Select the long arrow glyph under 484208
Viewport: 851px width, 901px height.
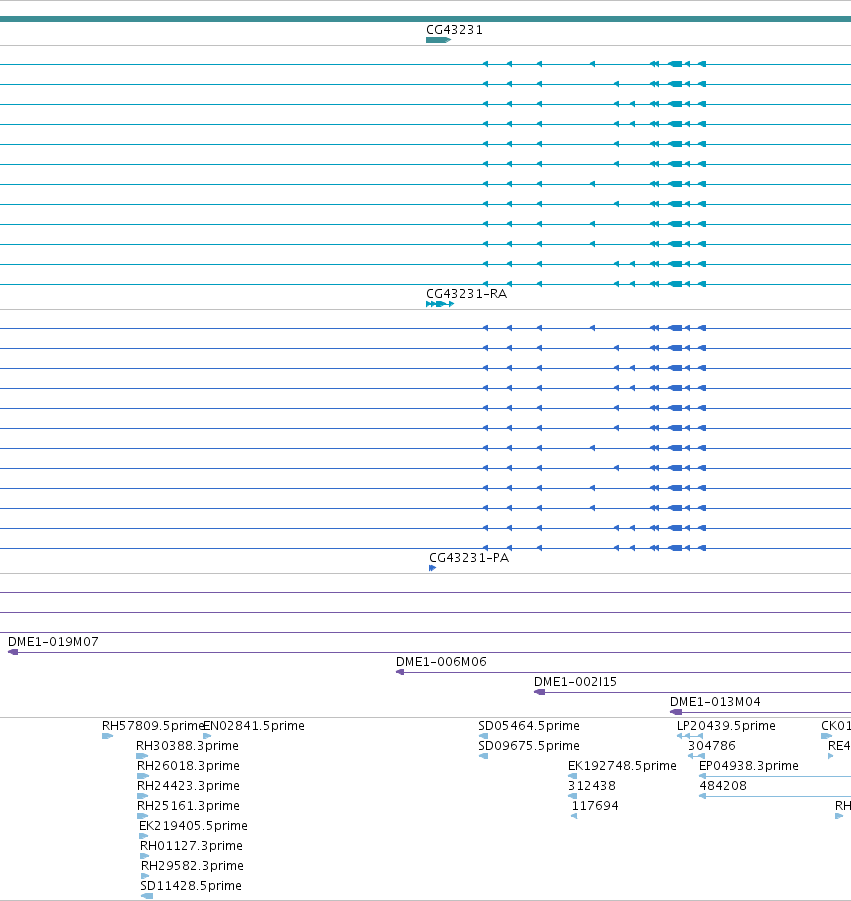[x=775, y=796]
